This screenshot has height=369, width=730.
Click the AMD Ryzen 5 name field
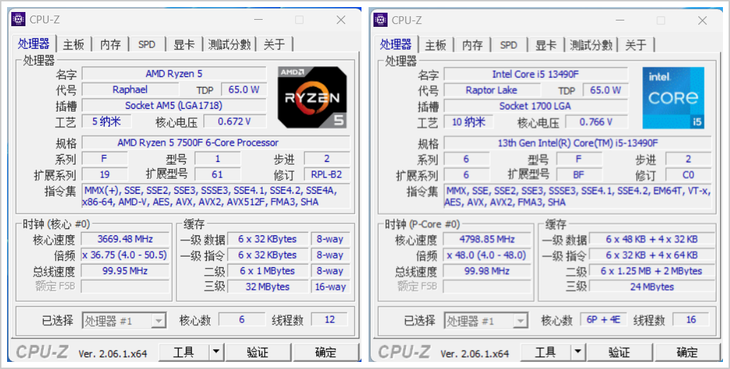pos(174,74)
